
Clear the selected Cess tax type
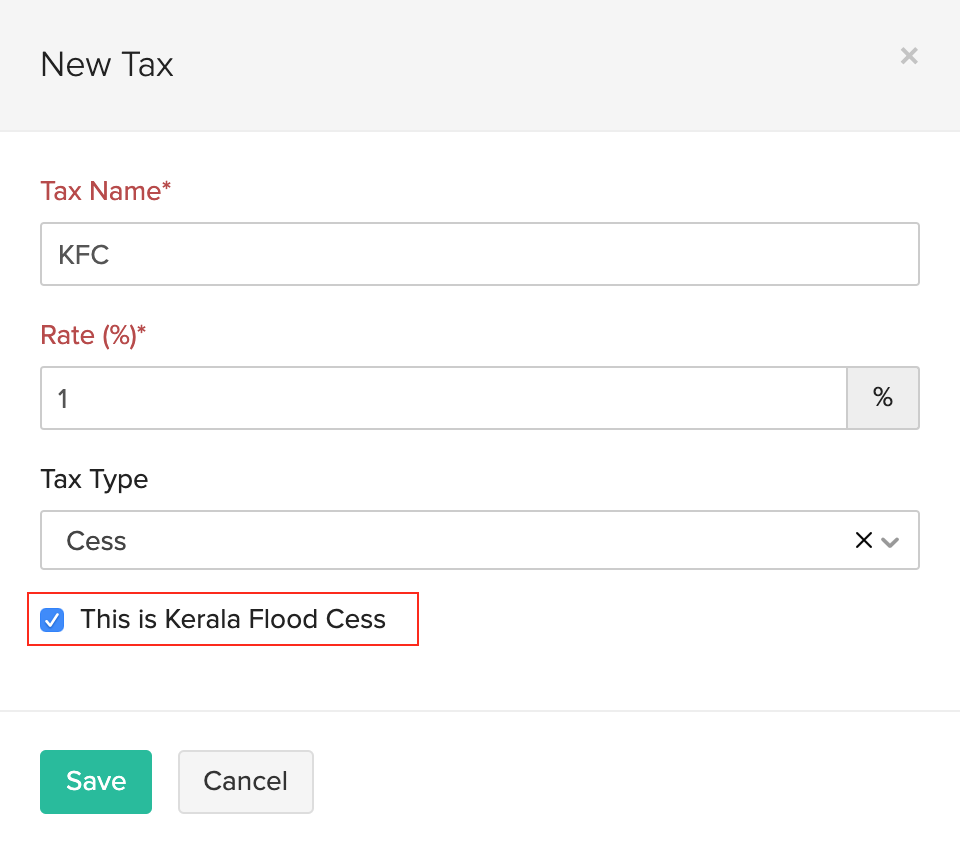tap(864, 541)
